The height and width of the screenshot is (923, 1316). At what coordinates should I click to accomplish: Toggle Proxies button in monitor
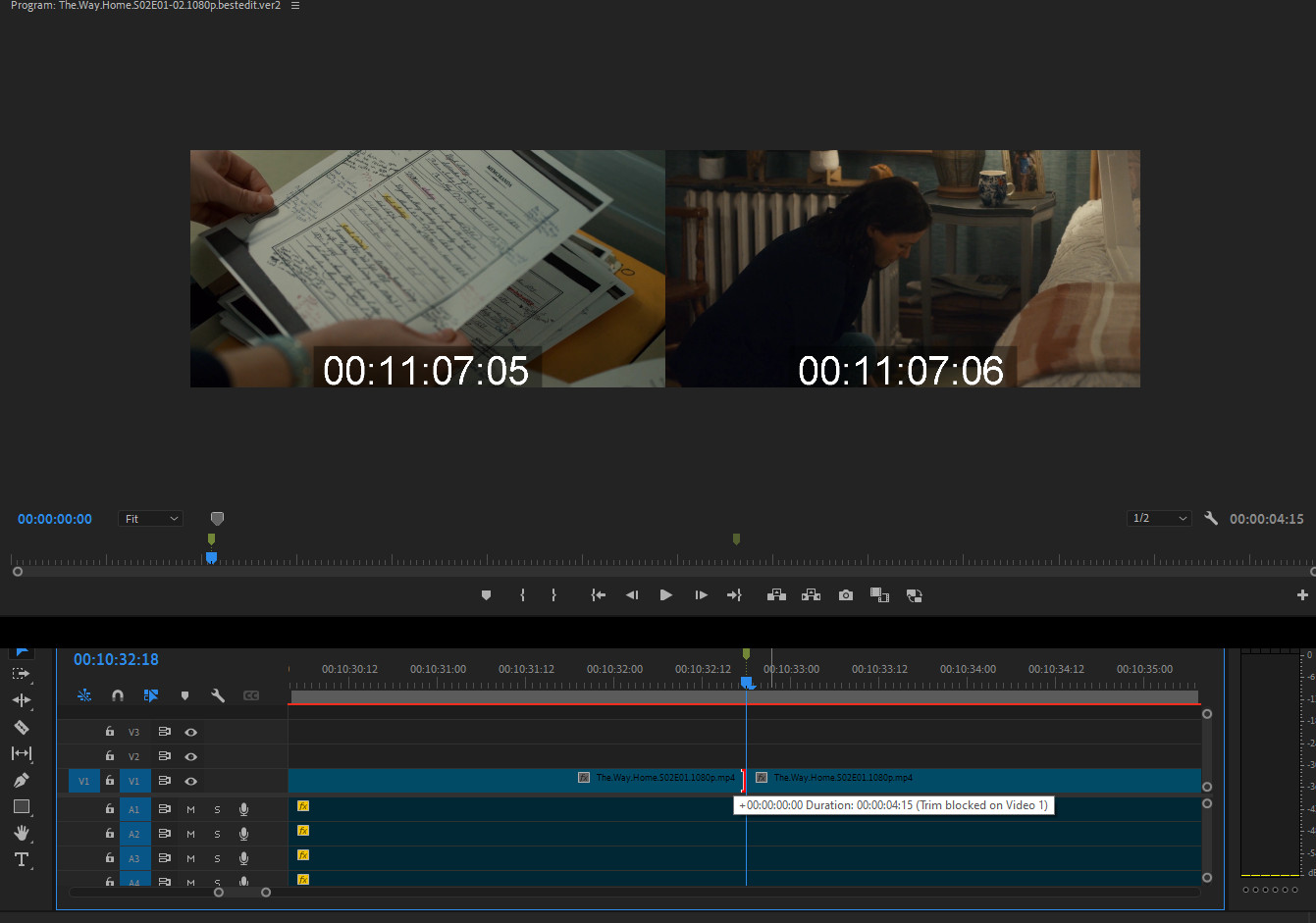pyautogui.click(x=914, y=595)
